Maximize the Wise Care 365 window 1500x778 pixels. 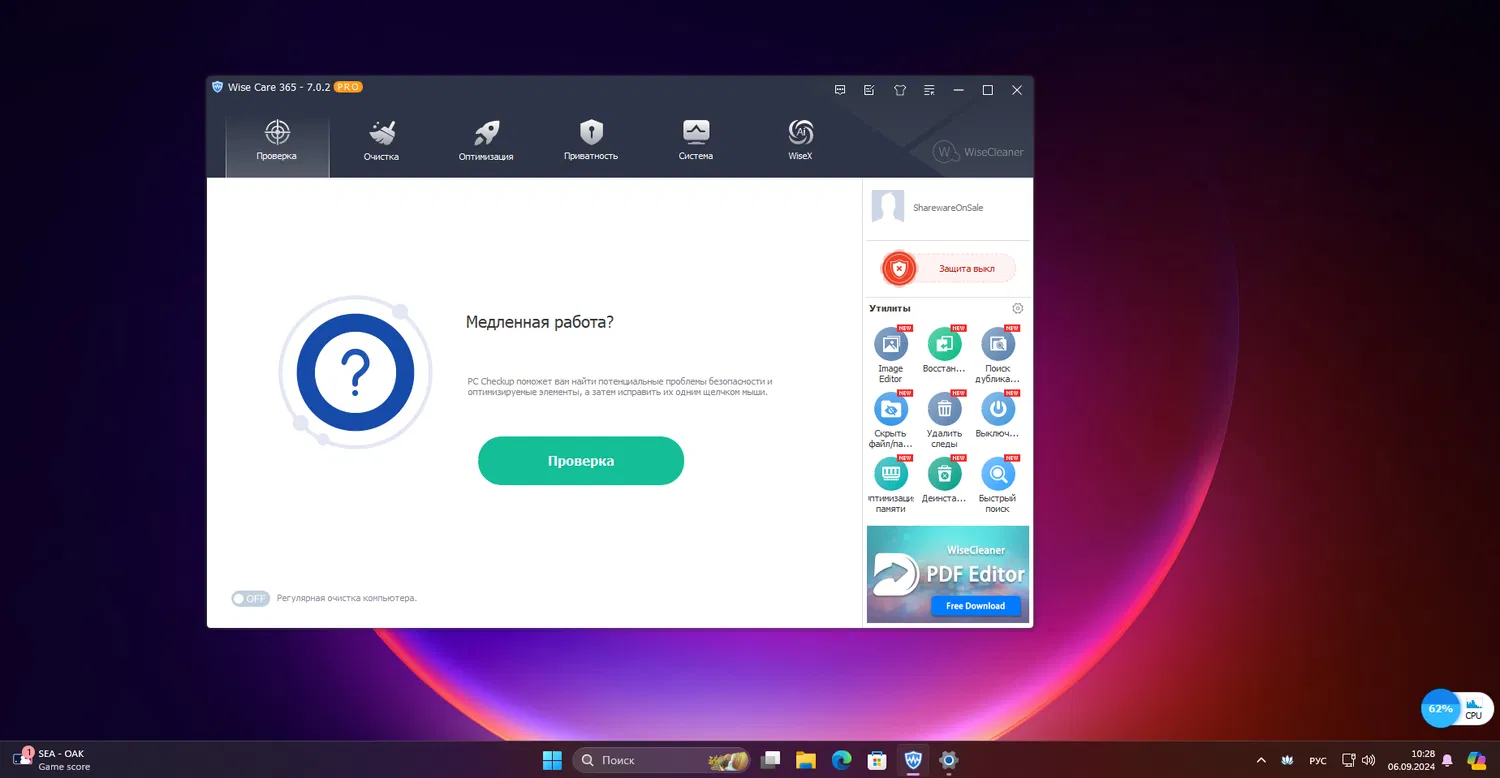pyautogui.click(x=988, y=90)
